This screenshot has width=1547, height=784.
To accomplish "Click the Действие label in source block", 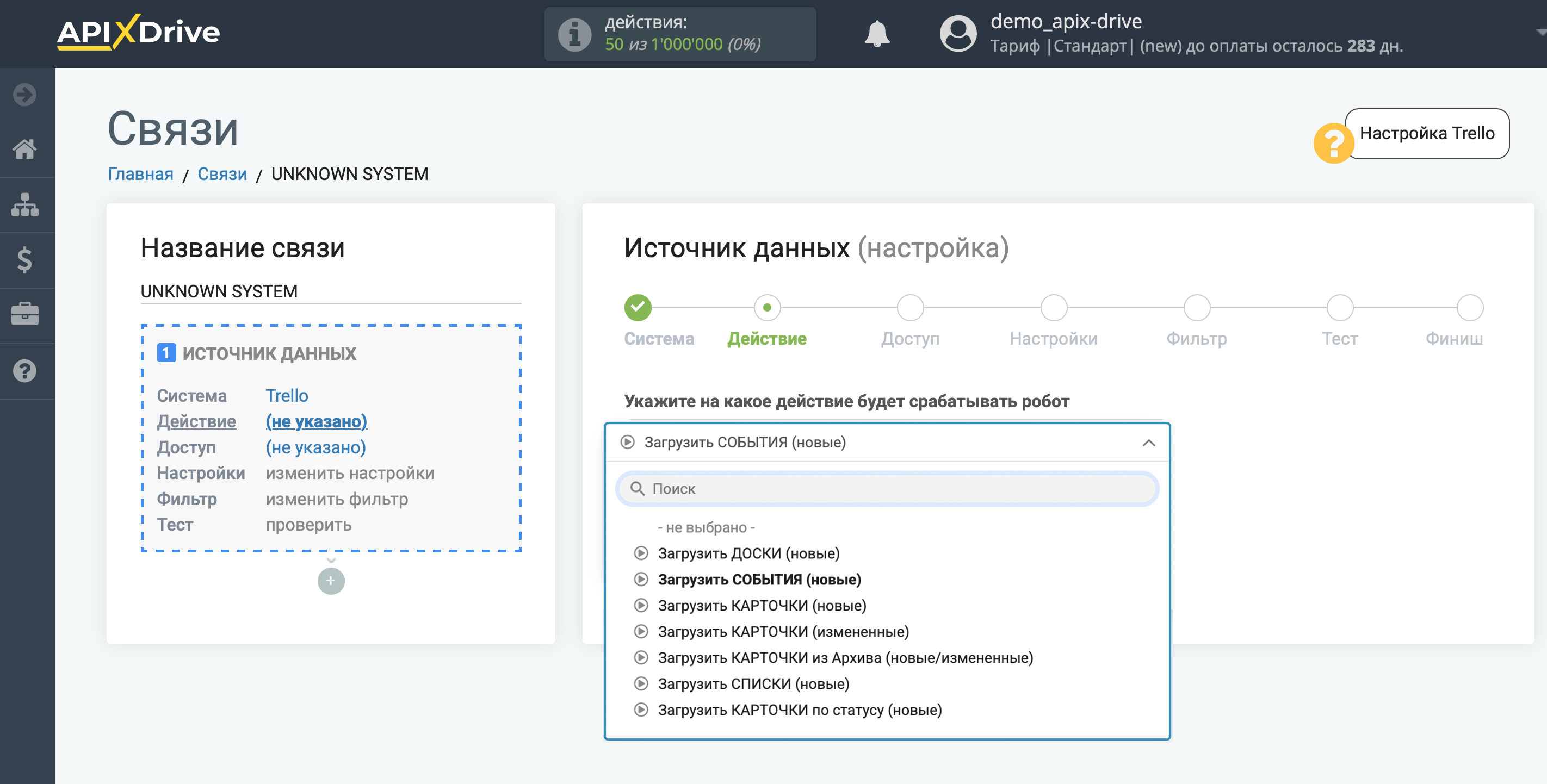I will click(196, 421).
